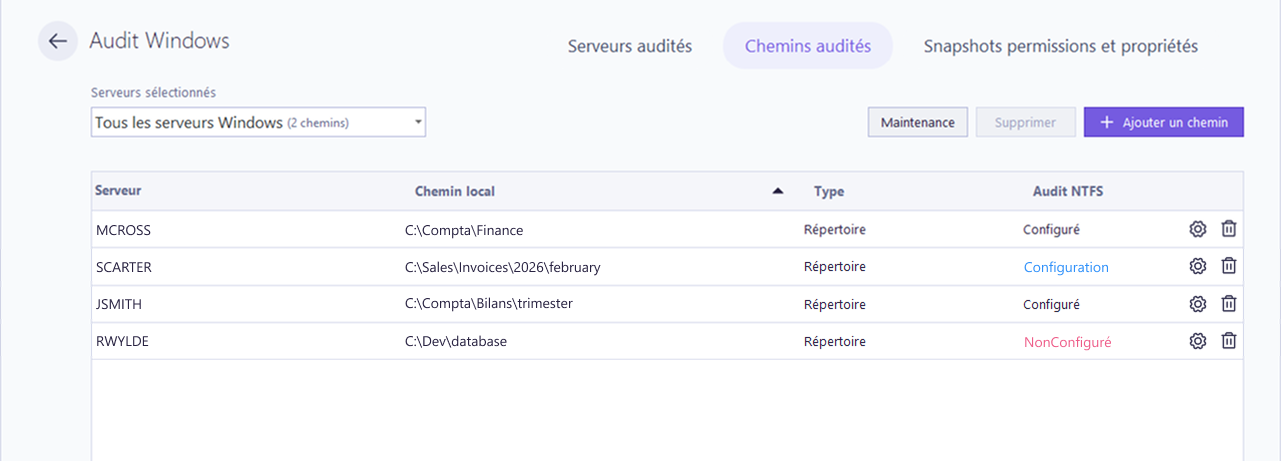Open Snapshots permissions et propriétés tab
Viewport: 1281px width, 461px height.
pyautogui.click(x=1061, y=46)
